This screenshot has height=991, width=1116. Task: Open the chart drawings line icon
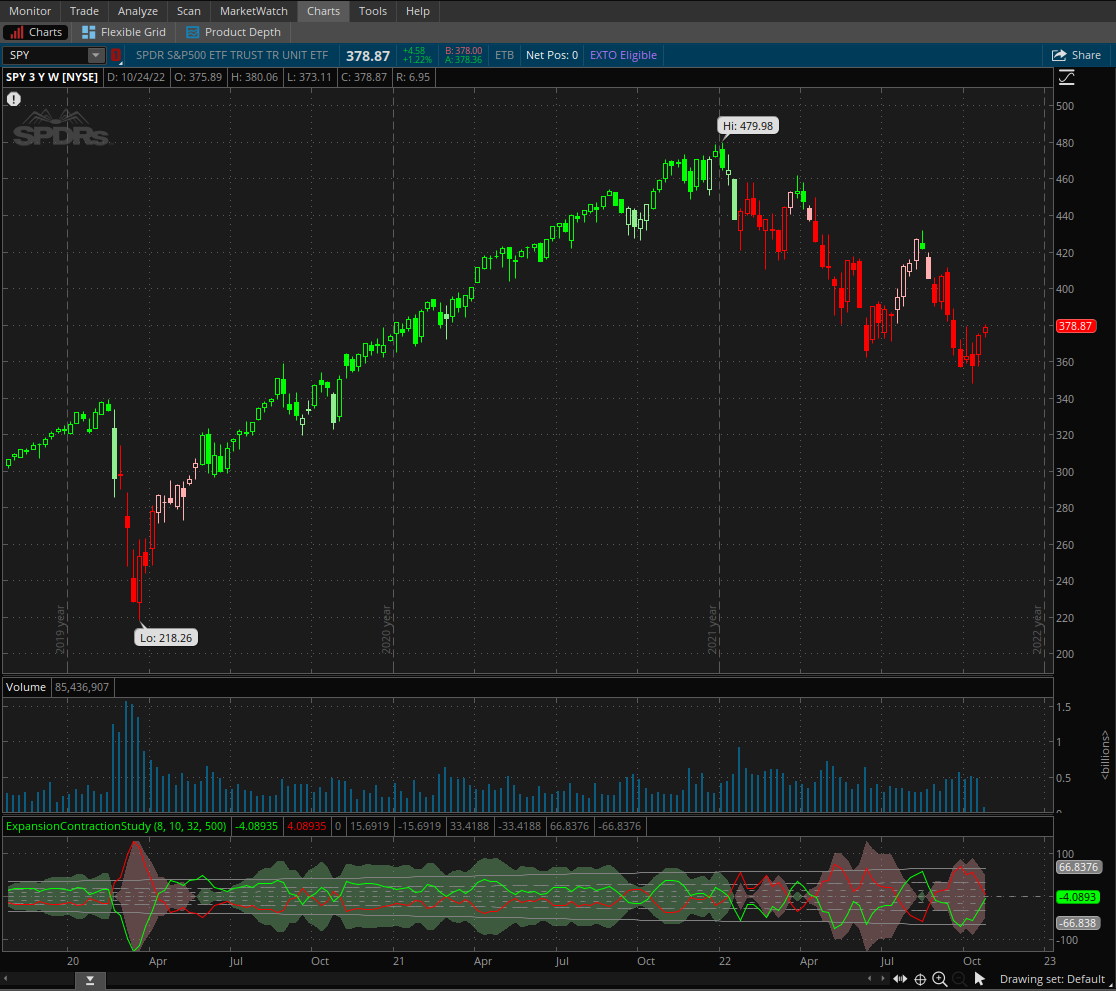pos(1066,78)
